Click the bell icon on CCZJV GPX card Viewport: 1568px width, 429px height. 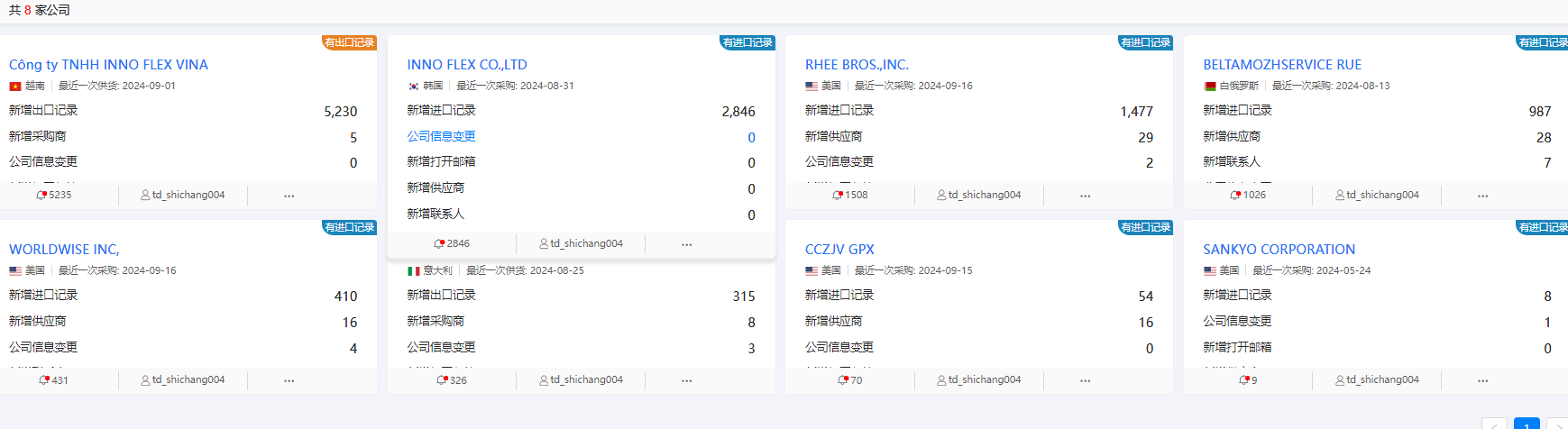point(843,379)
